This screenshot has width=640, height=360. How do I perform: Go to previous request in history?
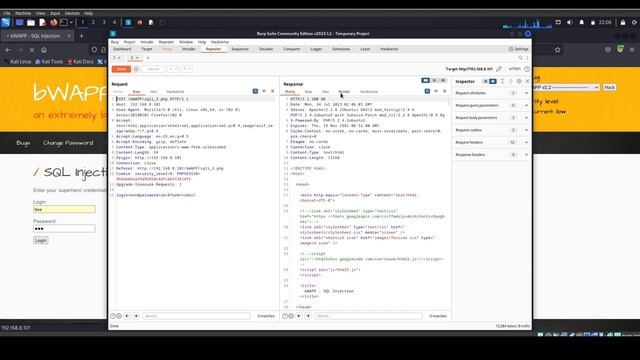pyautogui.click(x=173, y=69)
